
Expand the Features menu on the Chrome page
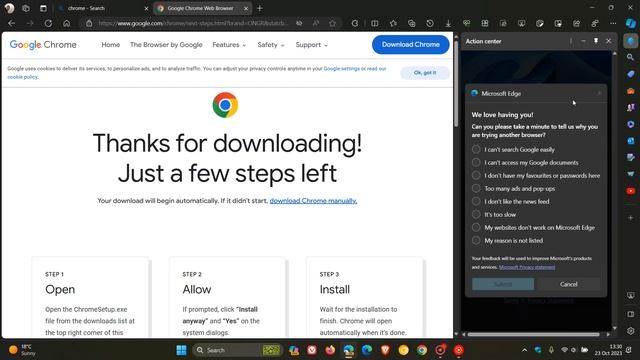point(229,44)
